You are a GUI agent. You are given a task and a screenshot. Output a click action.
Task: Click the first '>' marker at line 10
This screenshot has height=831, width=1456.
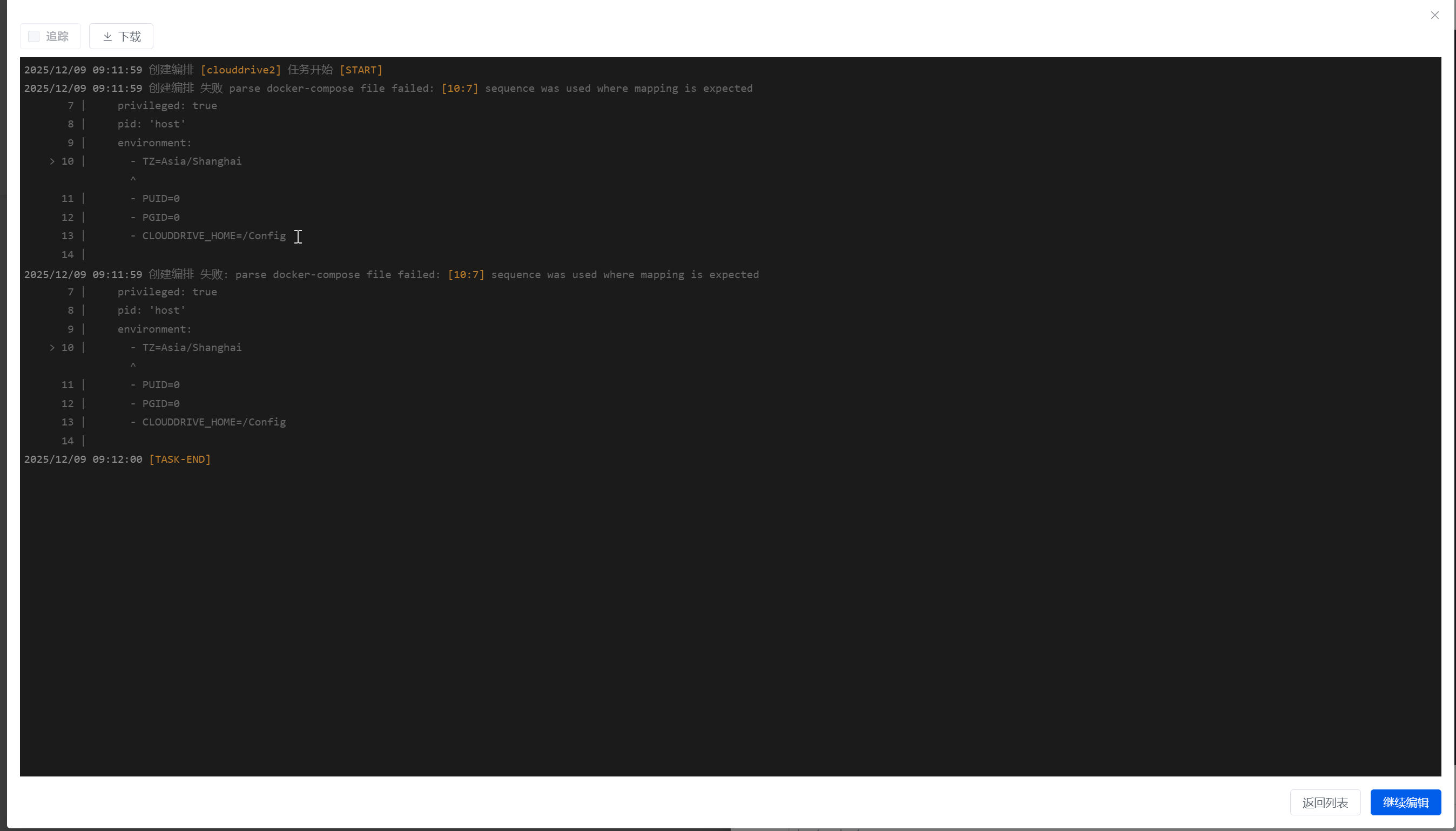coord(52,161)
